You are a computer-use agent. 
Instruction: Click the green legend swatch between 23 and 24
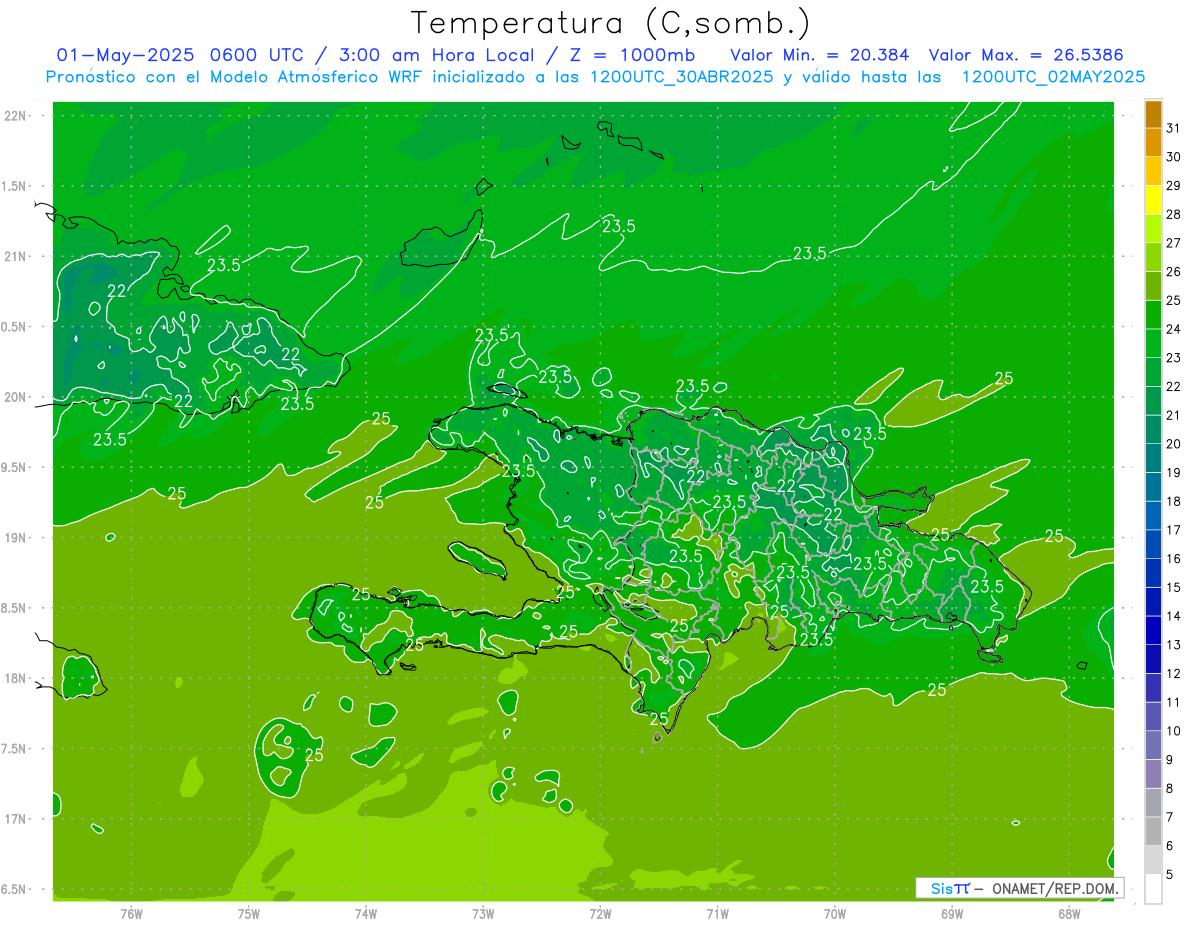(x=1153, y=344)
